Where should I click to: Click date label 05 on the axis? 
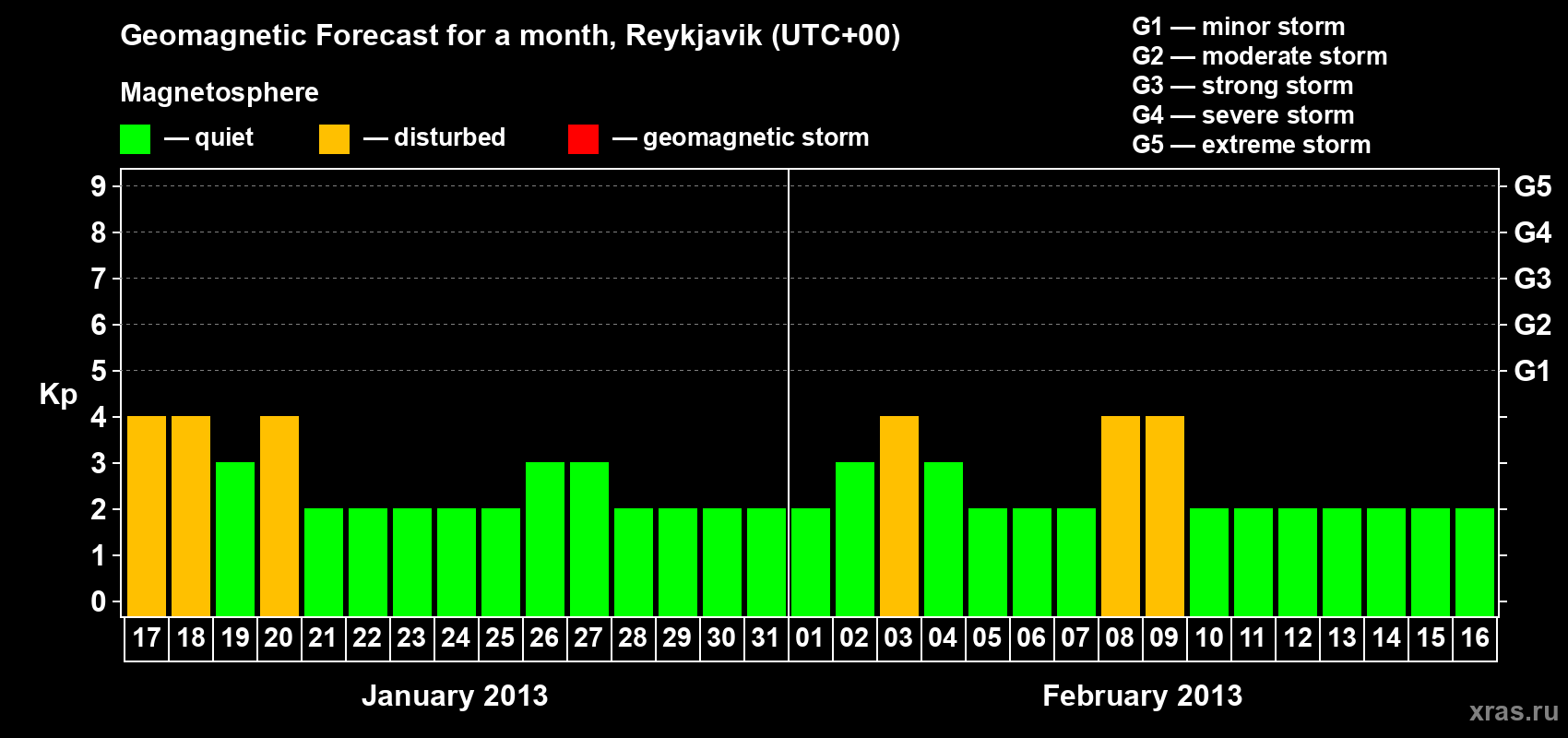click(987, 638)
